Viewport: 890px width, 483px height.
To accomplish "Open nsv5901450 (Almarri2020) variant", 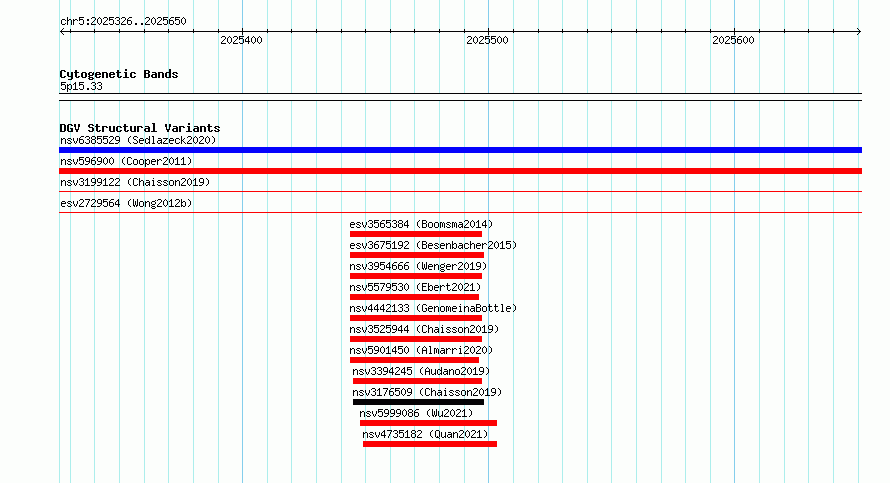I will (421, 350).
